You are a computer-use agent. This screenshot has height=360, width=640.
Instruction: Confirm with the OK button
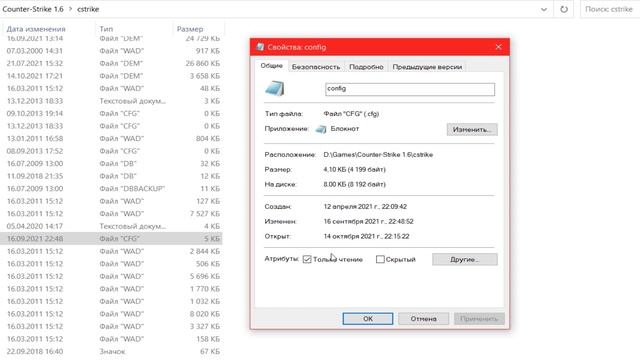point(368,318)
